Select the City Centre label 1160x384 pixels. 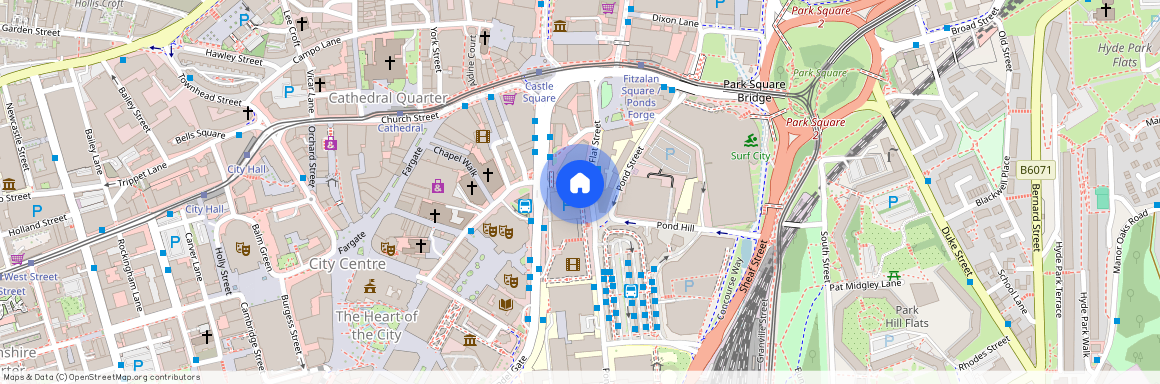pyautogui.click(x=348, y=264)
